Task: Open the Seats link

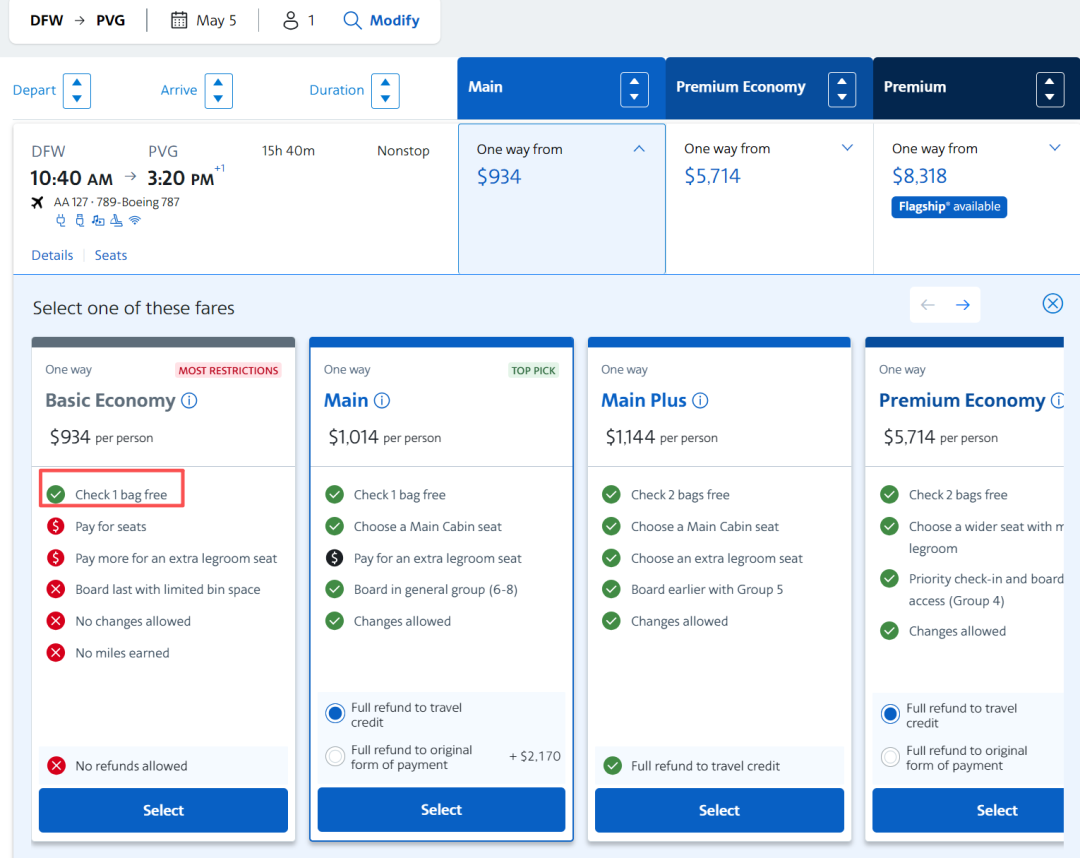Action: coord(111,255)
